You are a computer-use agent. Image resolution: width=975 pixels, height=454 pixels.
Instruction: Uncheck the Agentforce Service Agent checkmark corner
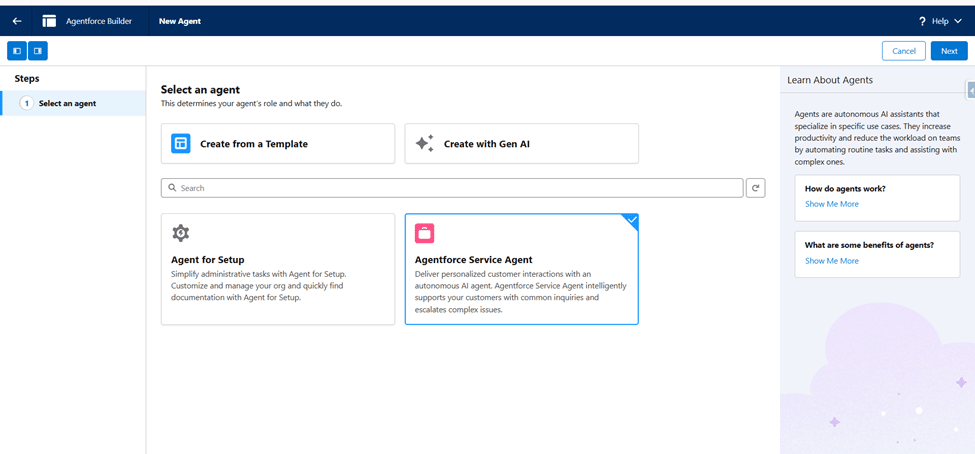631,220
